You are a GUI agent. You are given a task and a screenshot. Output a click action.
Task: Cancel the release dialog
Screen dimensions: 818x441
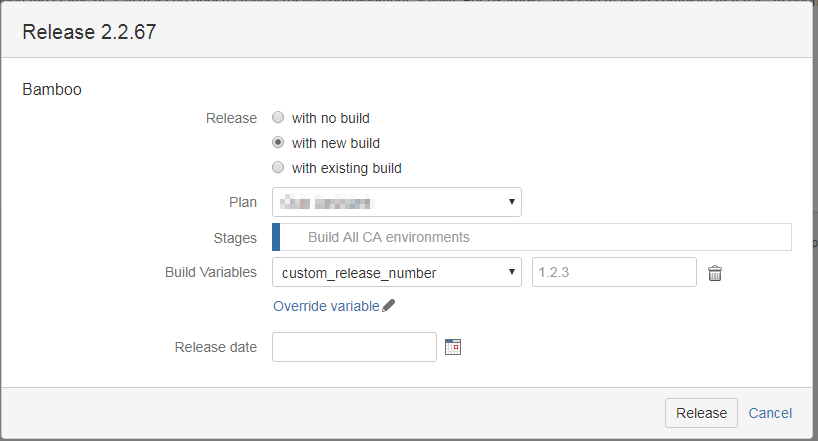click(x=770, y=413)
